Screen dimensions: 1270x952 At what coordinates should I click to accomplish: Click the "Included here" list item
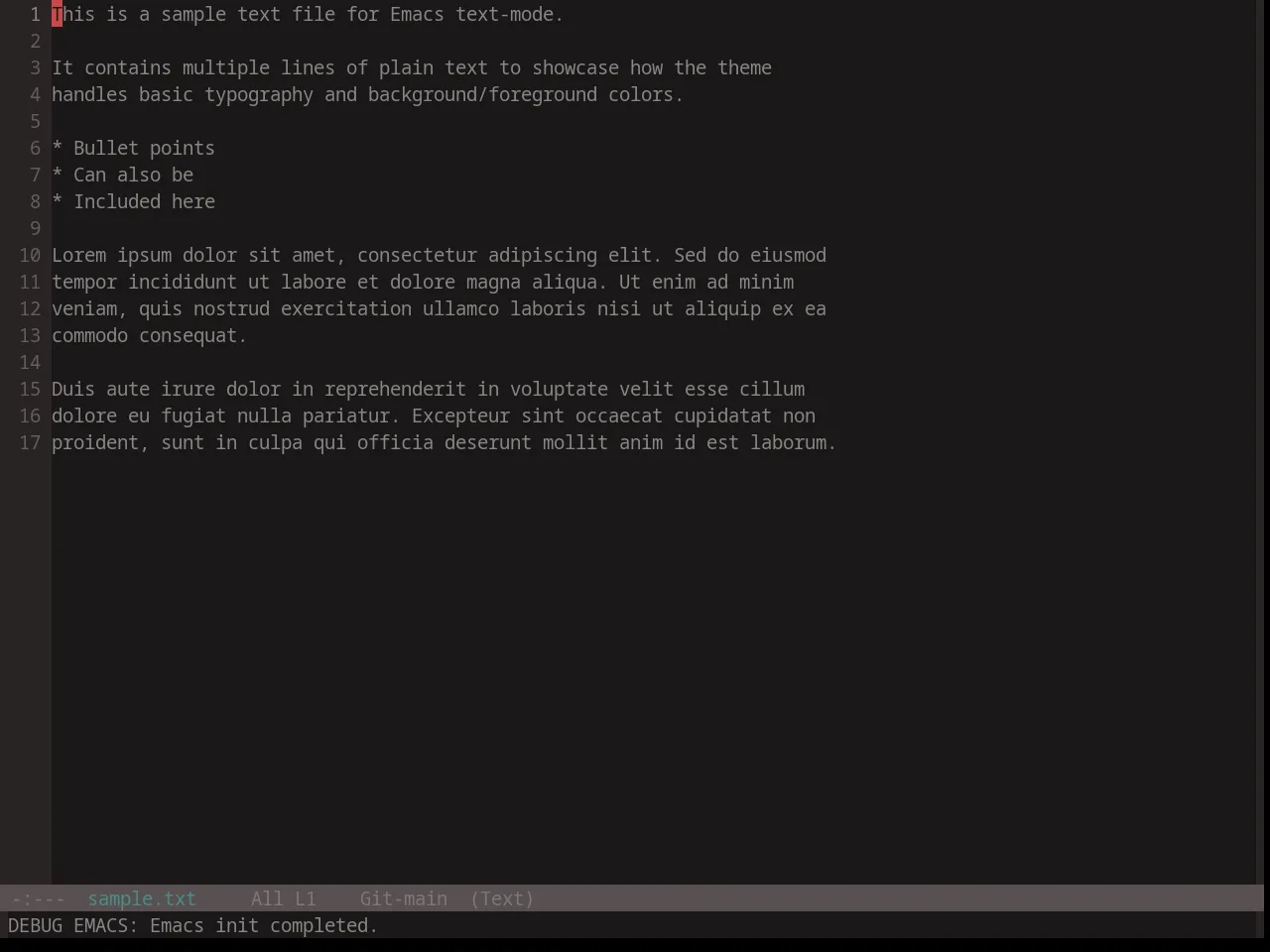[x=144, y=202]
